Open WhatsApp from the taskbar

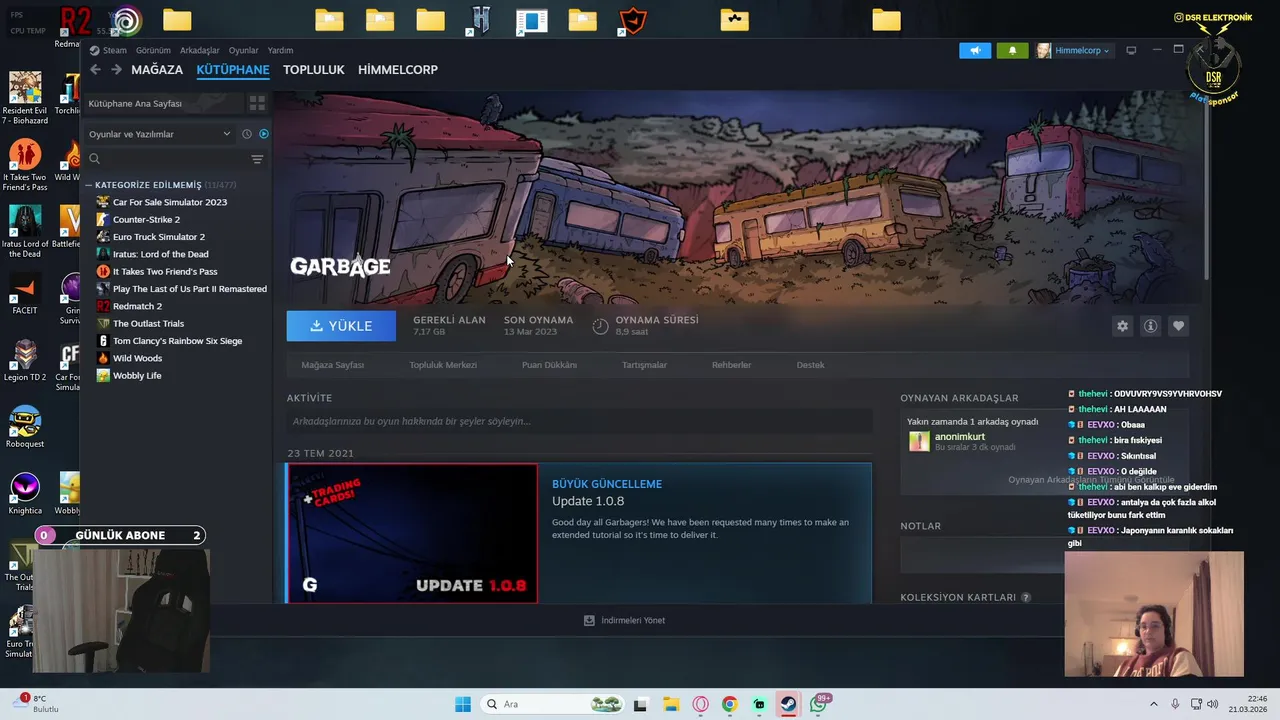(819, 704)
